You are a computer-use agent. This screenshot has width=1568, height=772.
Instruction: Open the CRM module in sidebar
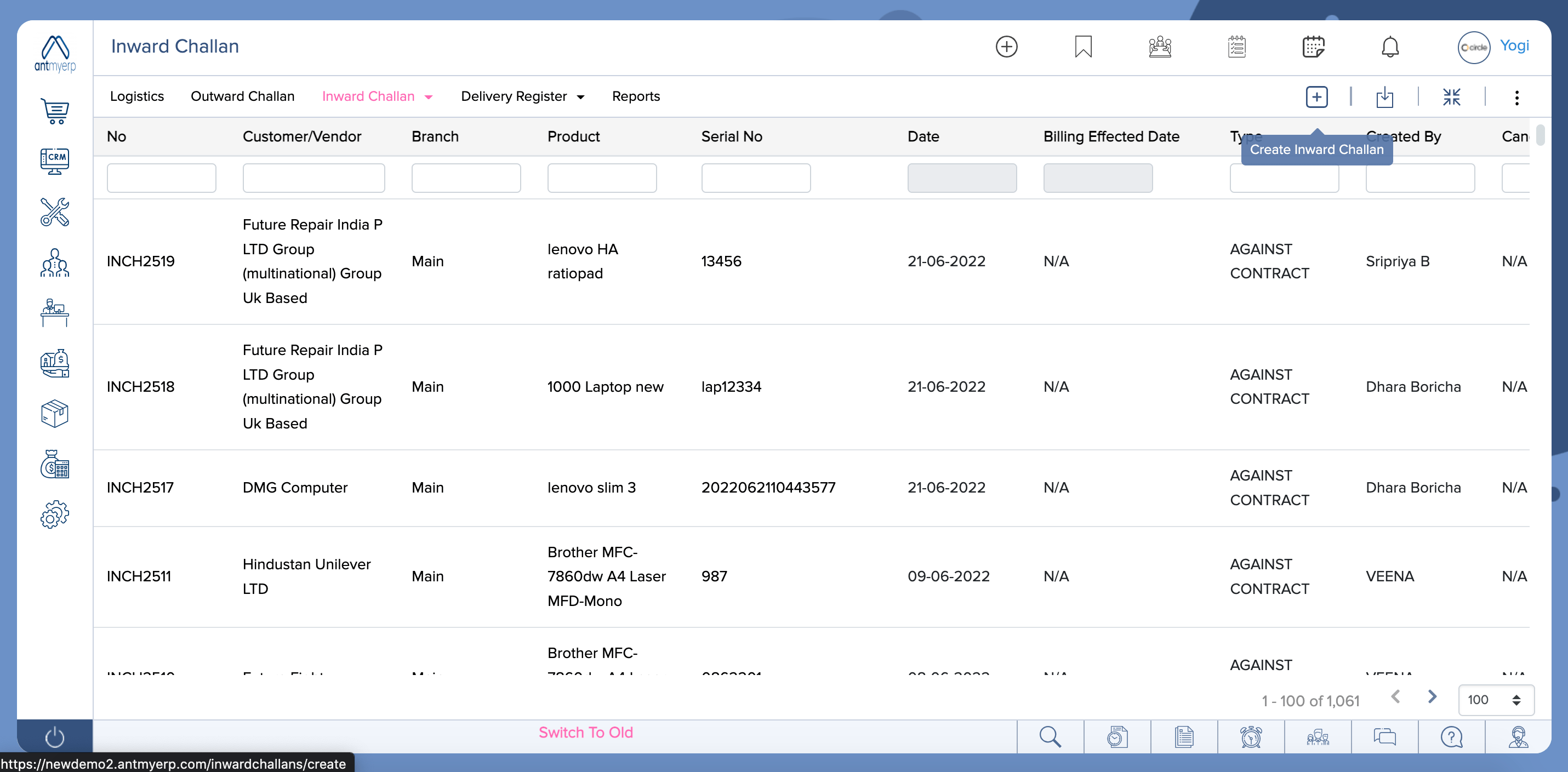55,161
